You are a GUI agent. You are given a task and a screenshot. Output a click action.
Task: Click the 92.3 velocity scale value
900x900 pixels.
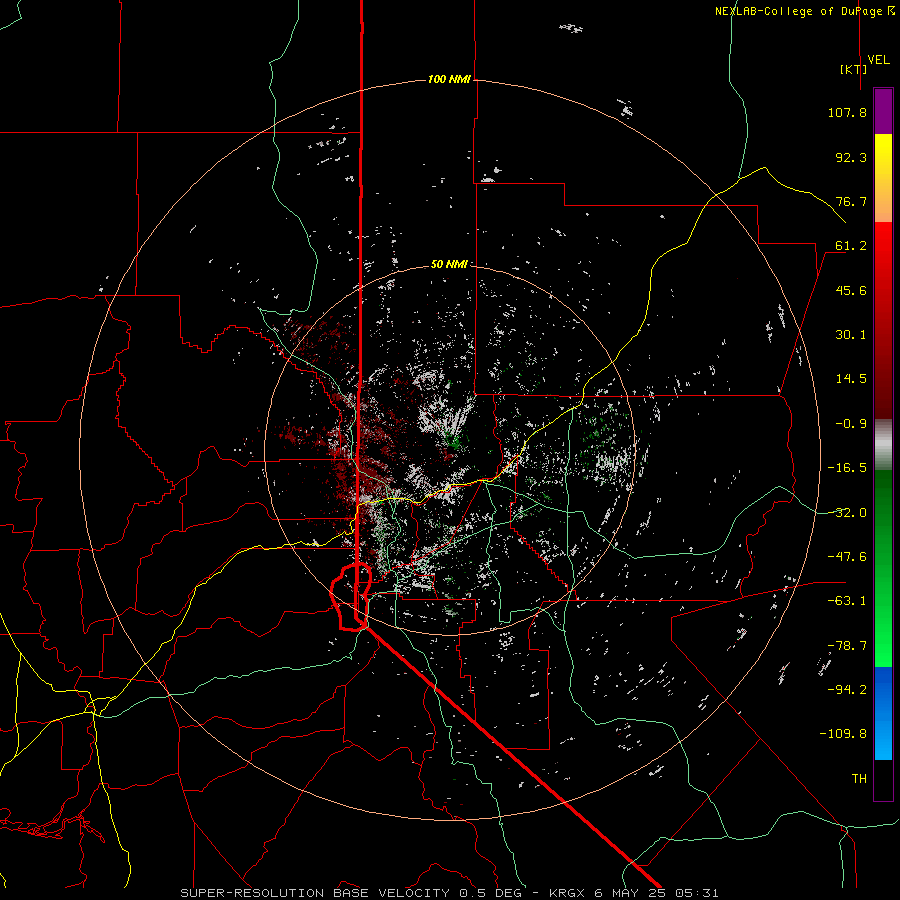pos(851,157)
